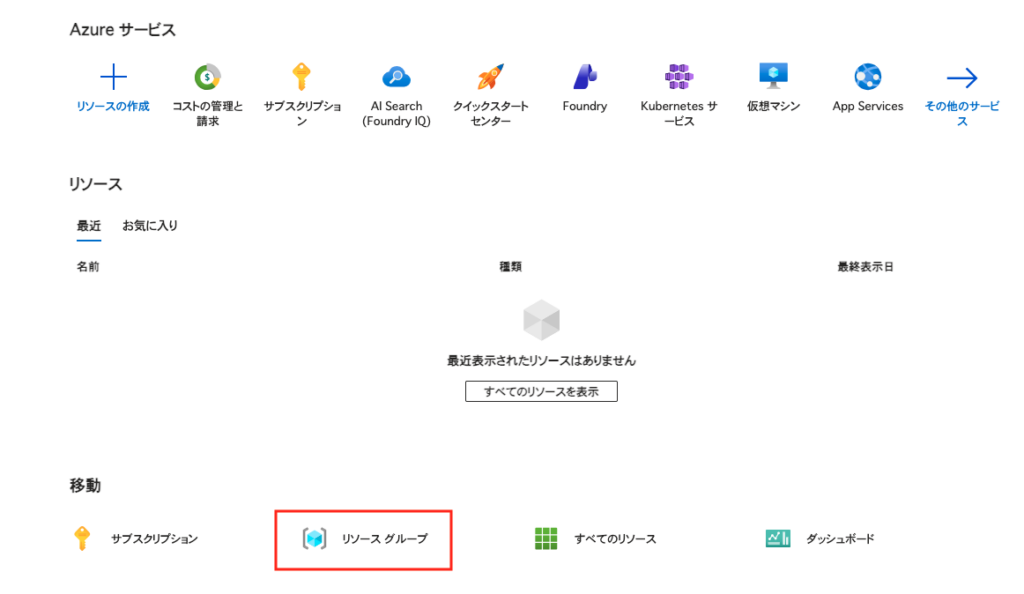Switch to the お気に入り tab
Screen dimensions: 1024x594
pyautogui.click(x=150, y=226)
